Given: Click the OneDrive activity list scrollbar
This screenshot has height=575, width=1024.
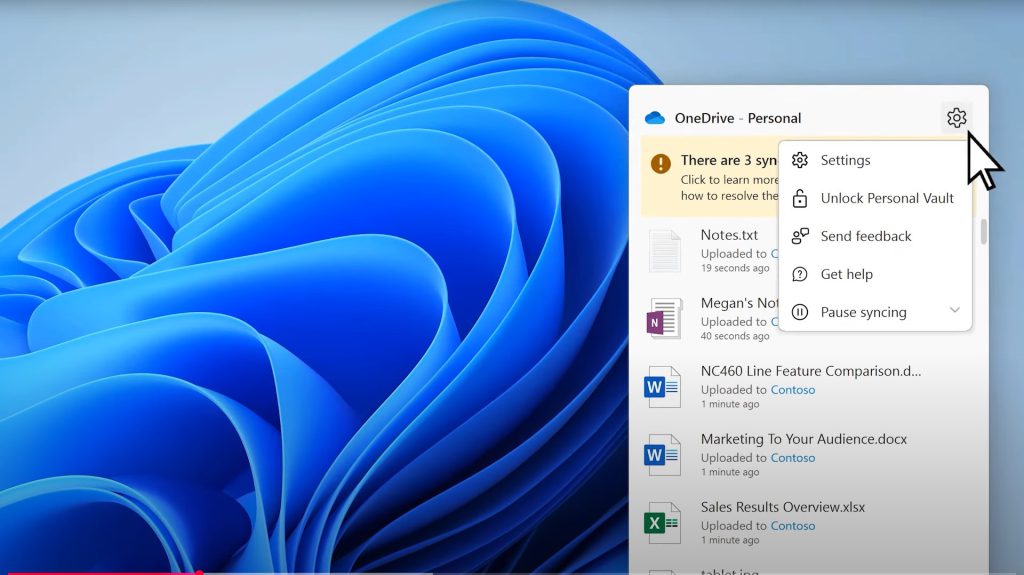Looking at the screenshot, I should coord(983,232).
